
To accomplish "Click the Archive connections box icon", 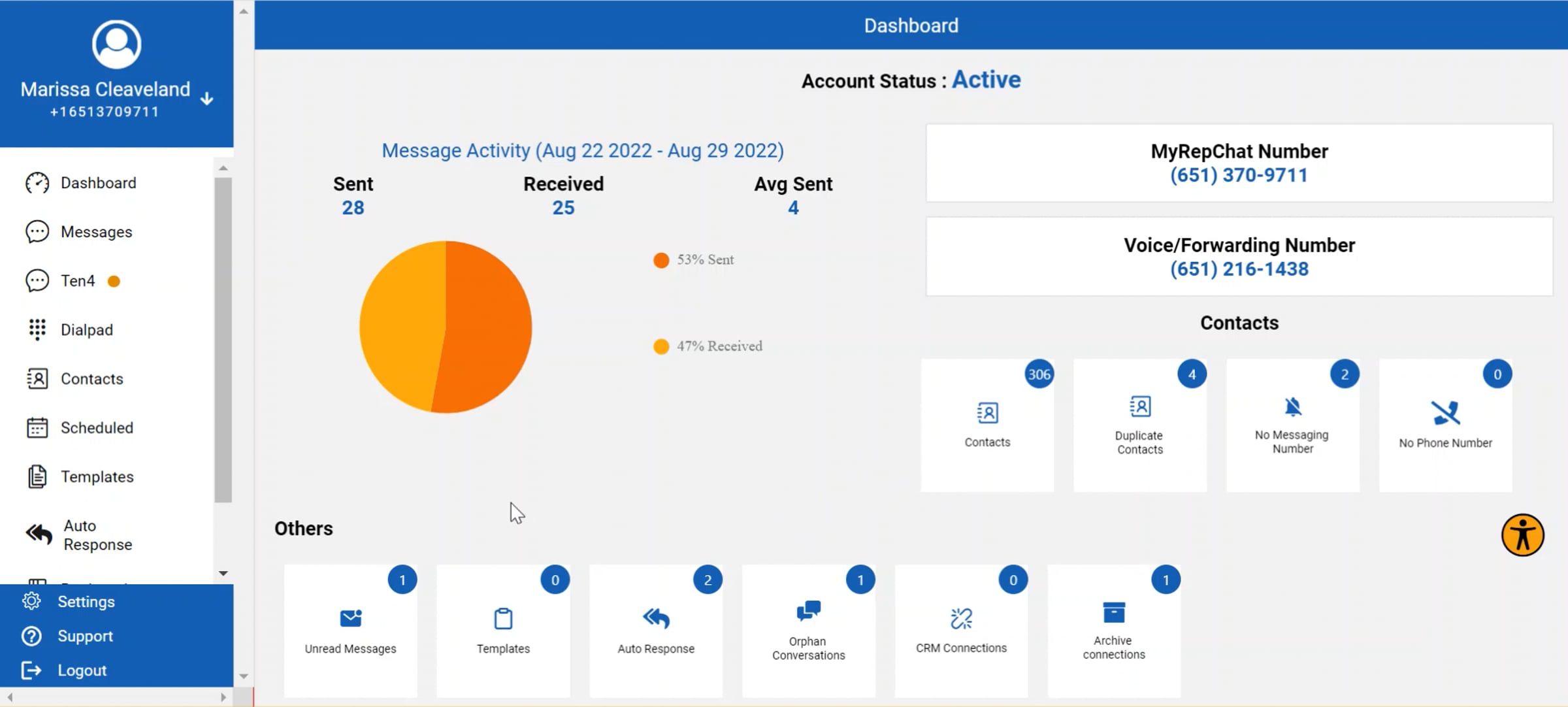I will [1114, 612].
